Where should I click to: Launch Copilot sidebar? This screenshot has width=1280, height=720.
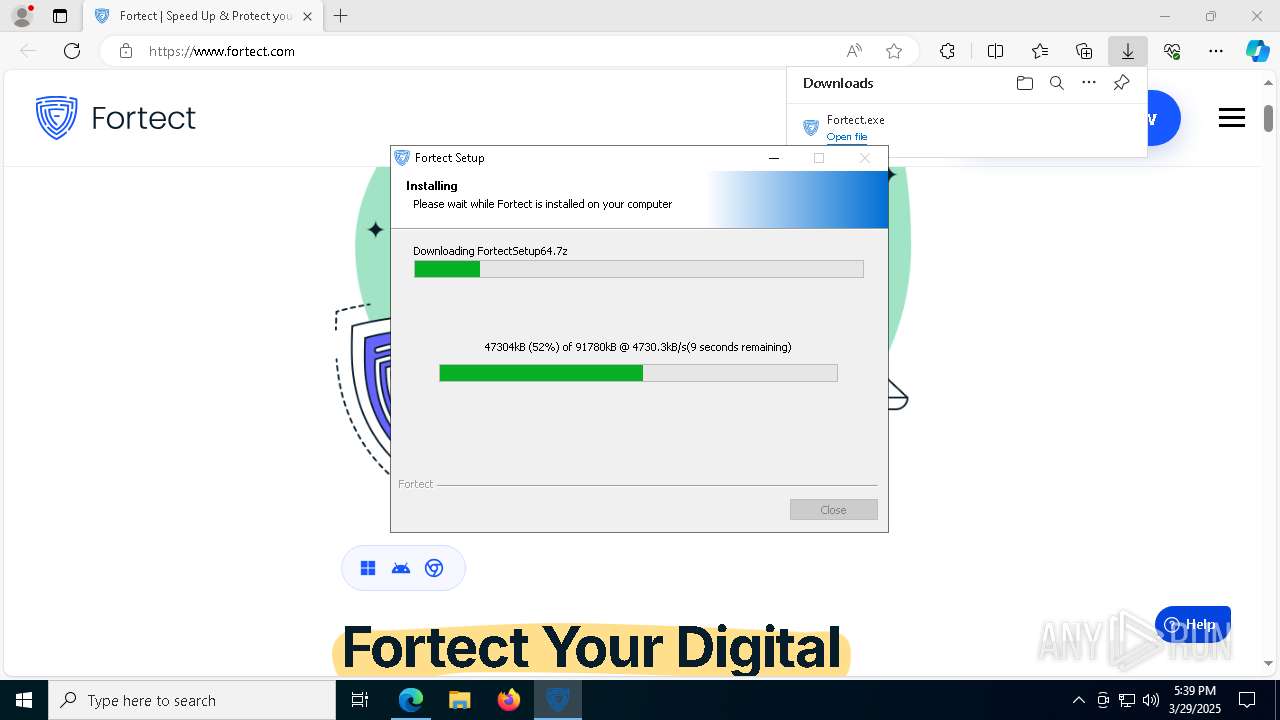click(1257, 51)
